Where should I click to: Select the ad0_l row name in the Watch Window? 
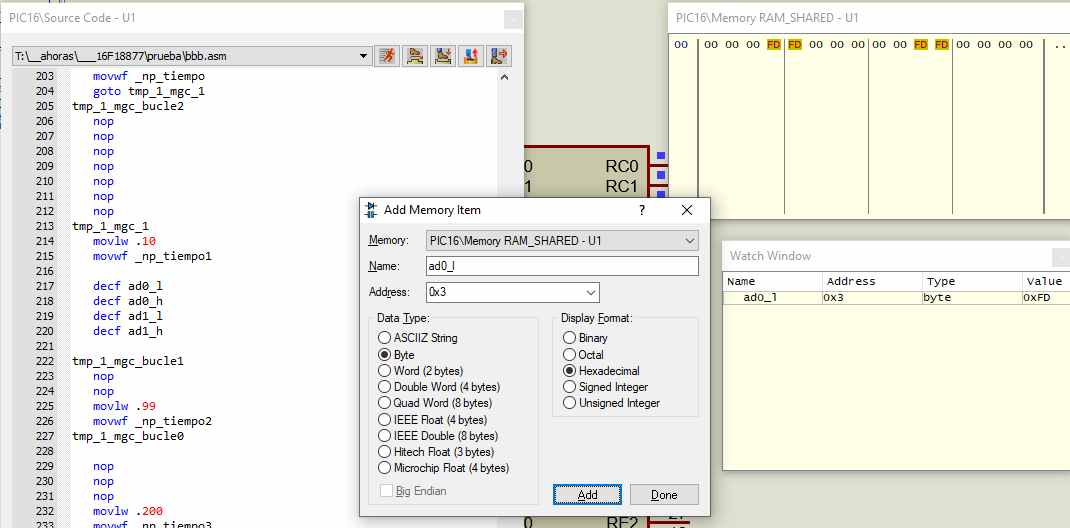(762, 297)
